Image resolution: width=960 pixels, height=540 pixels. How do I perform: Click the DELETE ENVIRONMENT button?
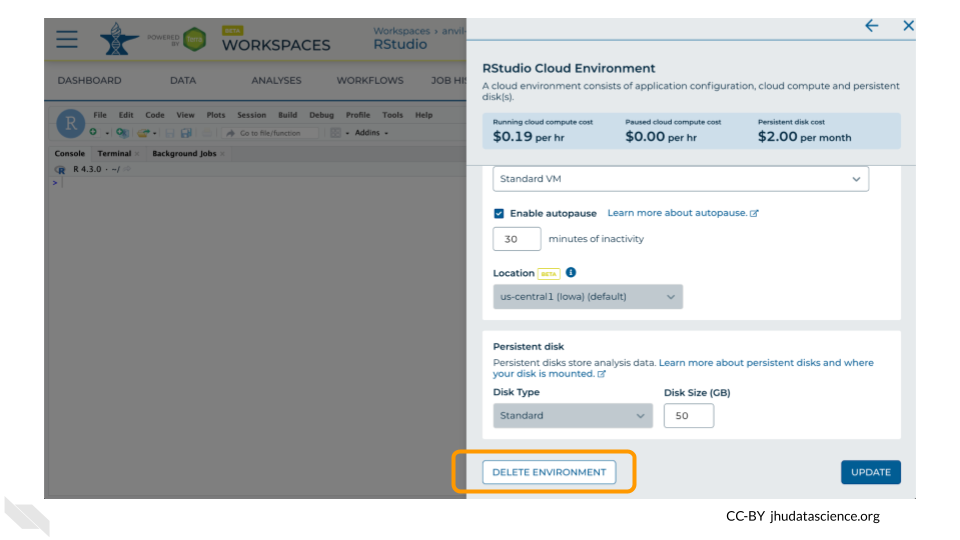point(549,472)
